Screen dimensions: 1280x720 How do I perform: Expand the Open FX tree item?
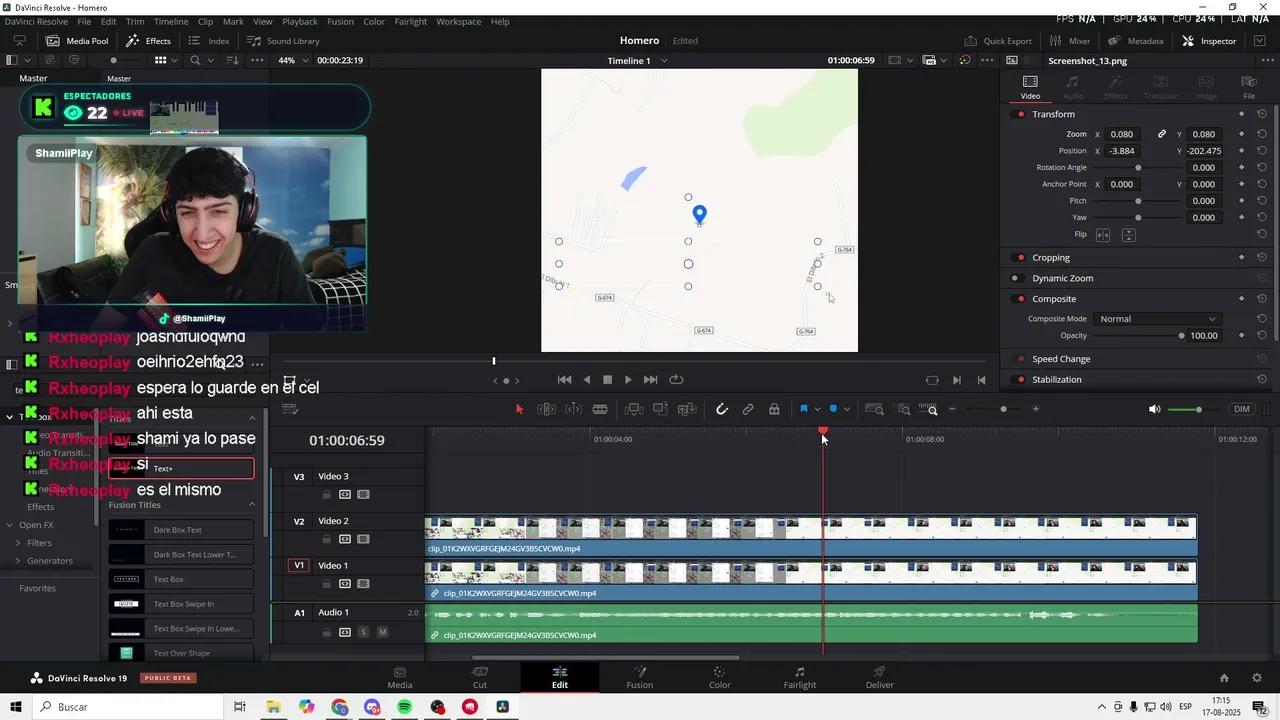[10, 525]
